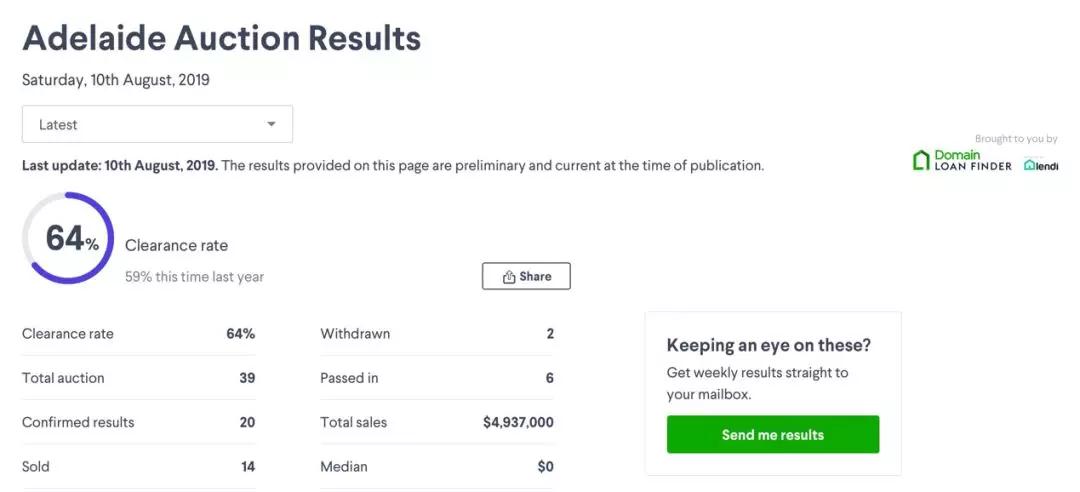Click the Median value $0
The height and width of the screenshot is (492, 1080).
click(545, 466)
